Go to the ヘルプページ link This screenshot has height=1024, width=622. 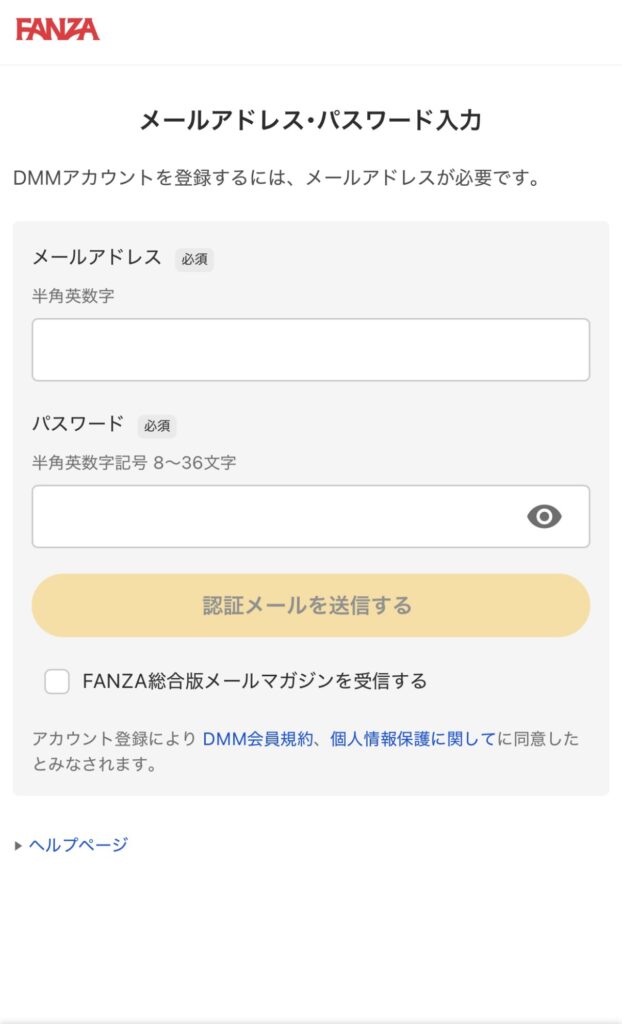click(78, 845)
